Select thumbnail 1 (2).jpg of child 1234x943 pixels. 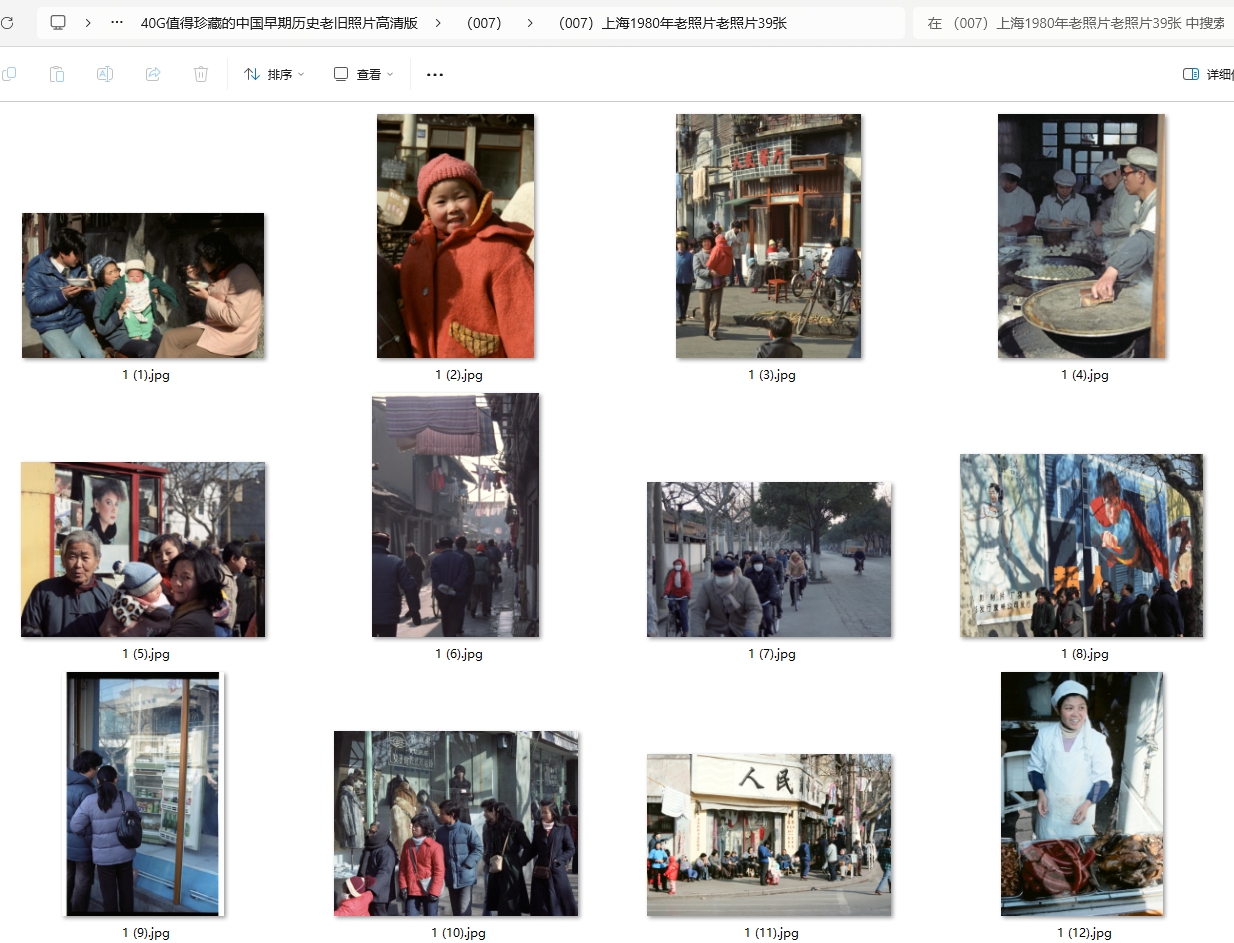coord(455,236)
